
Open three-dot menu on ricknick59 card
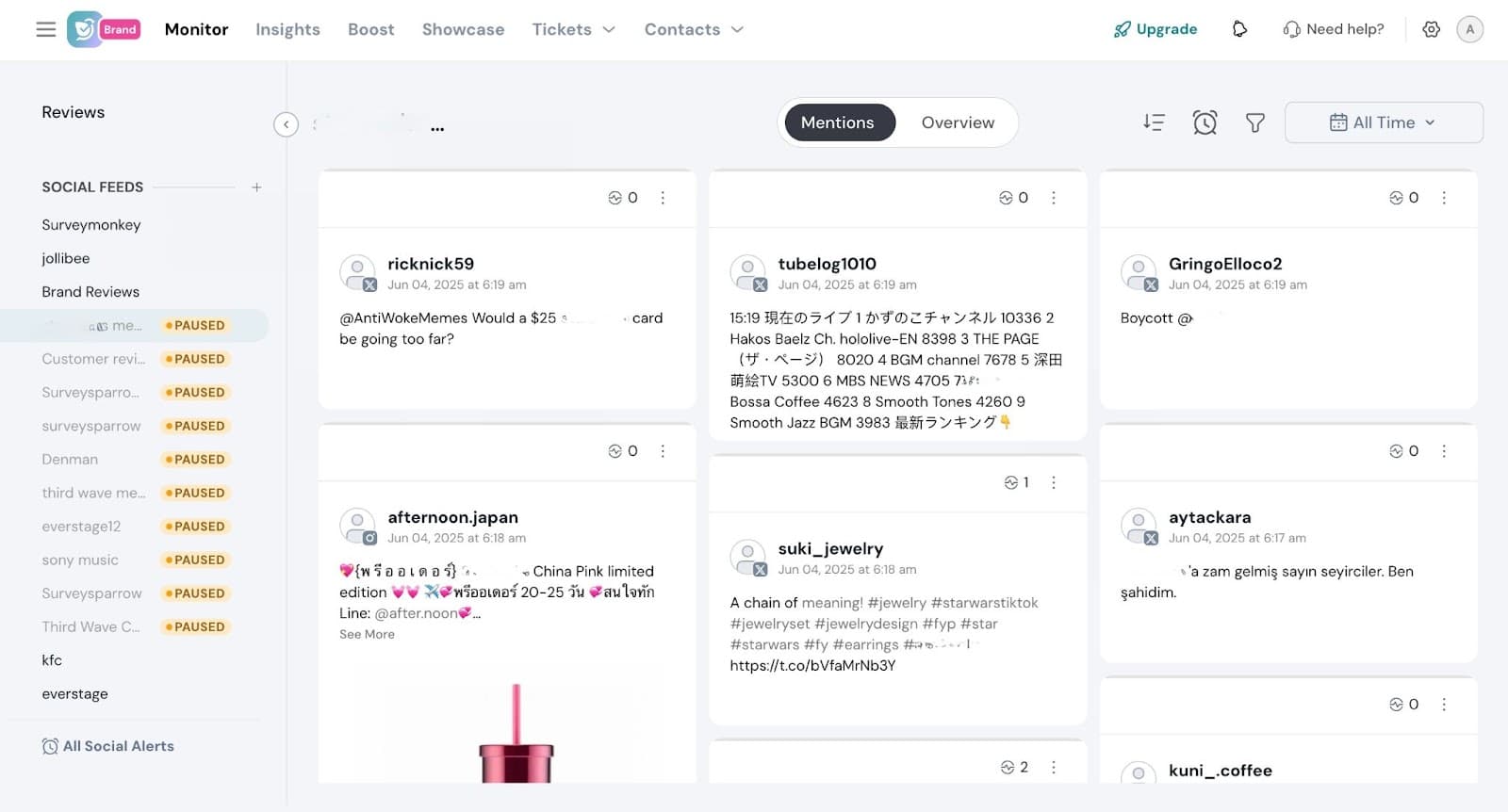(x=663, y=198)
